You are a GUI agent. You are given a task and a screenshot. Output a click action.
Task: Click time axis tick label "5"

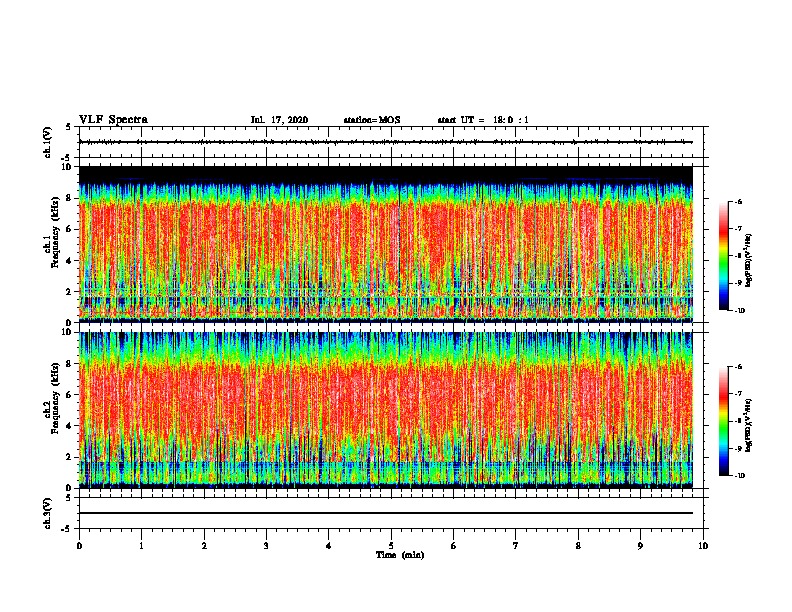pyautogui.click(x=391, y=546)
